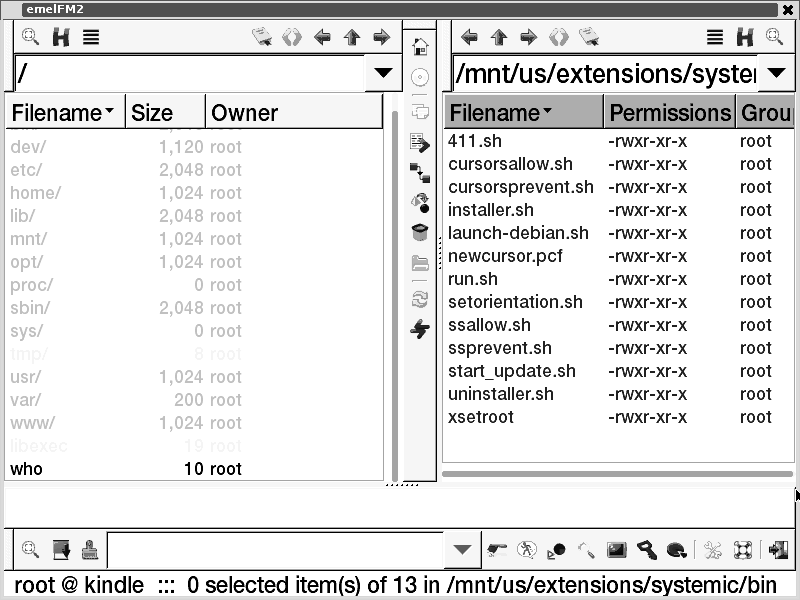Click the open-folder icon in center toolbar
This screenshot has height=600, width=800.
(420, 263)
